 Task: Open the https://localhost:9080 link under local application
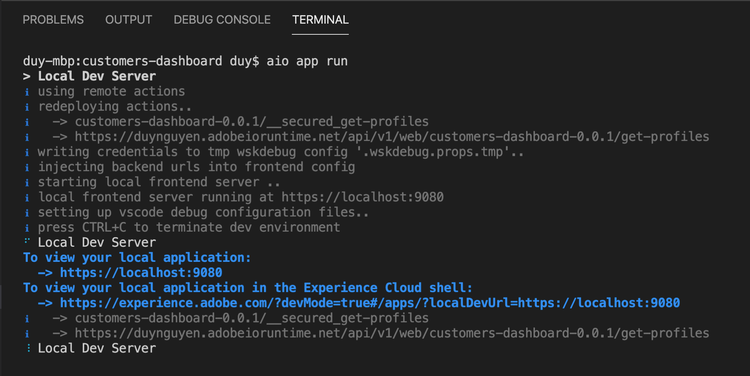[x=141, y=273]
